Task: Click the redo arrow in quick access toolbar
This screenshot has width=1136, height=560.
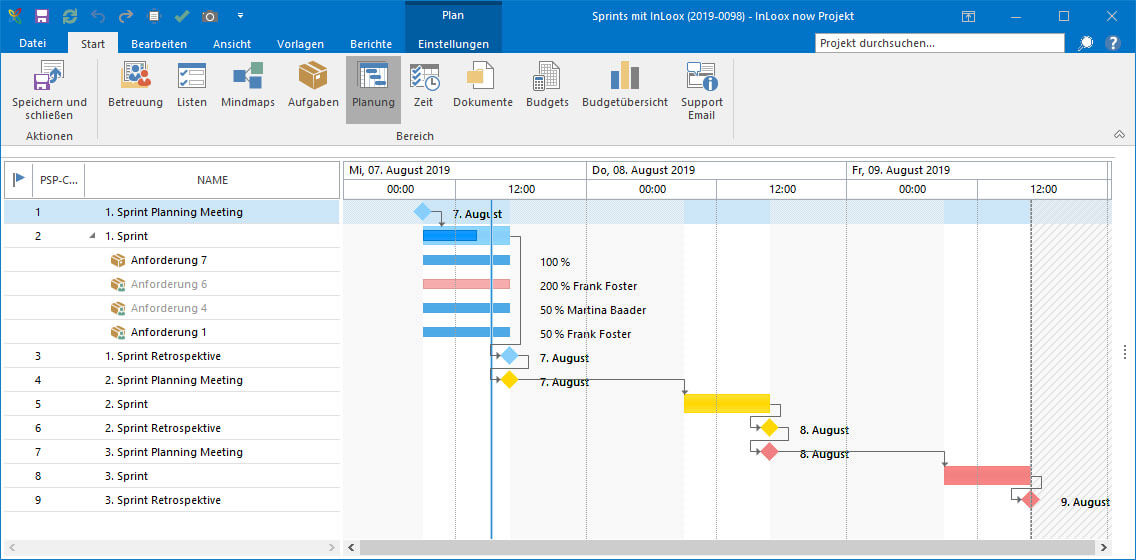Action: (x=126, y=16)
